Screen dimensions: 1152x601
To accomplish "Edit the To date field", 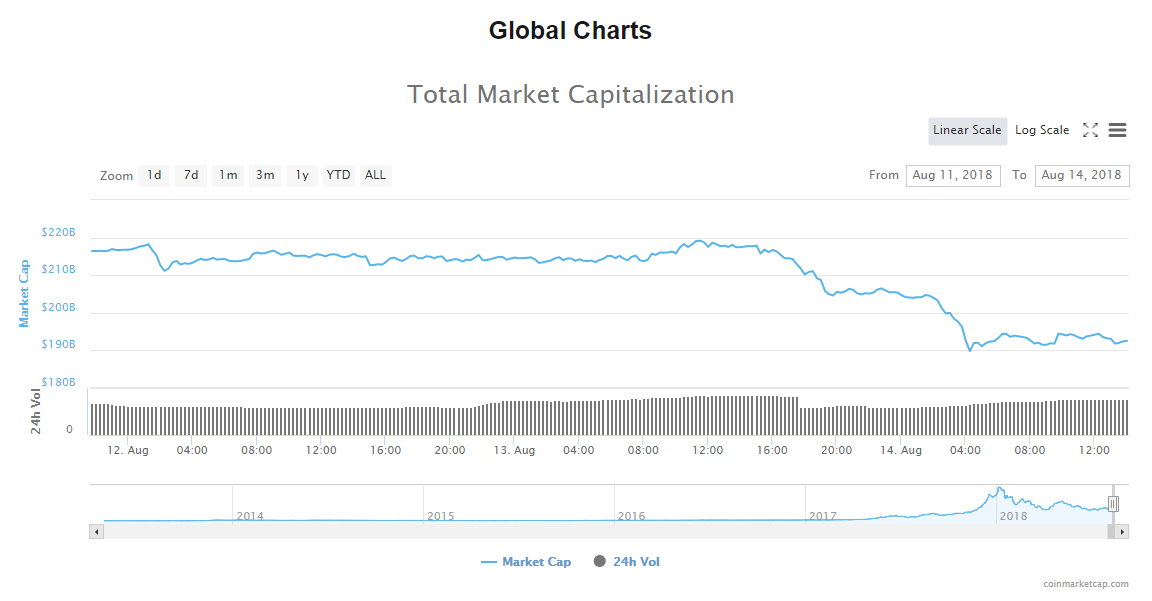I will click(x=1082, y=175).
